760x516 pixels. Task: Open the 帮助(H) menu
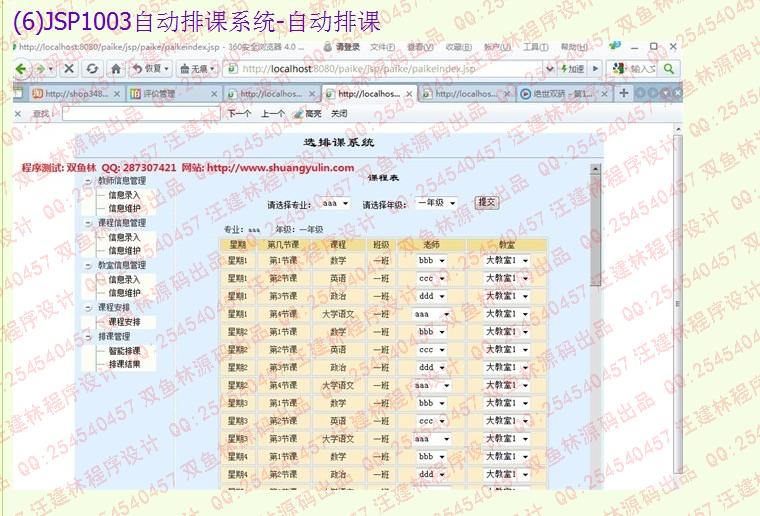click(x=574, y=47)
